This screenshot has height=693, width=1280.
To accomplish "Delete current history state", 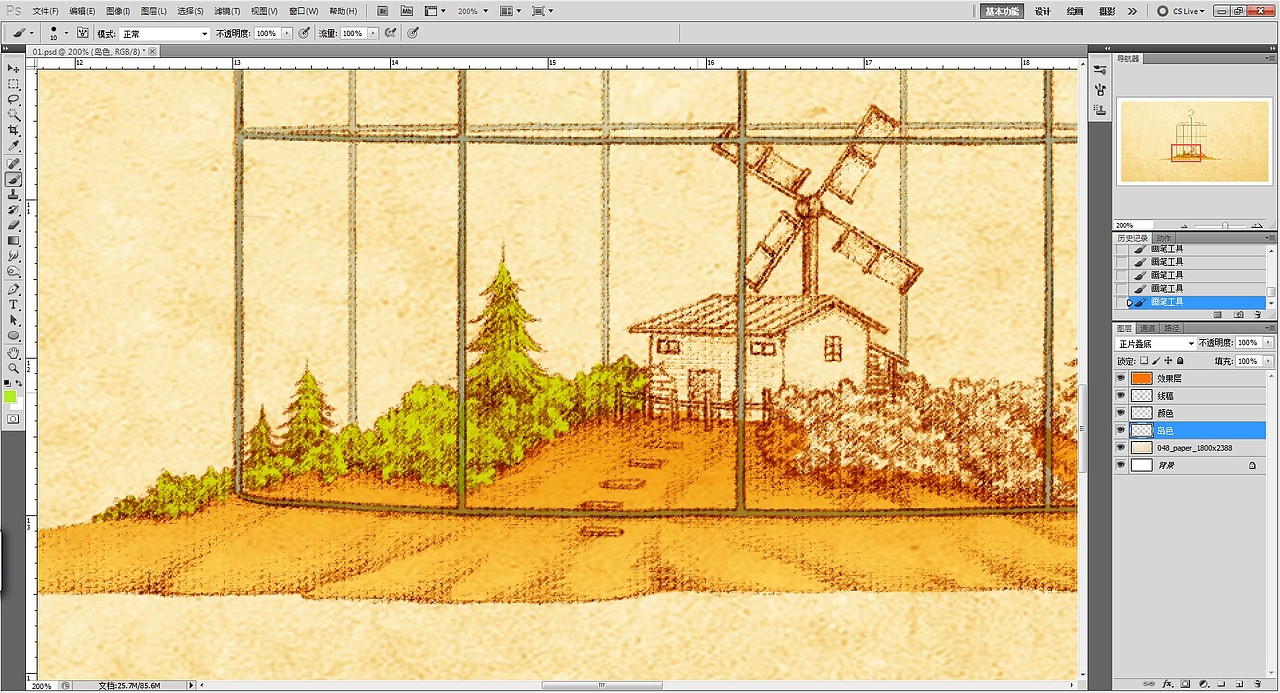I will click(x=1257, y=314).
